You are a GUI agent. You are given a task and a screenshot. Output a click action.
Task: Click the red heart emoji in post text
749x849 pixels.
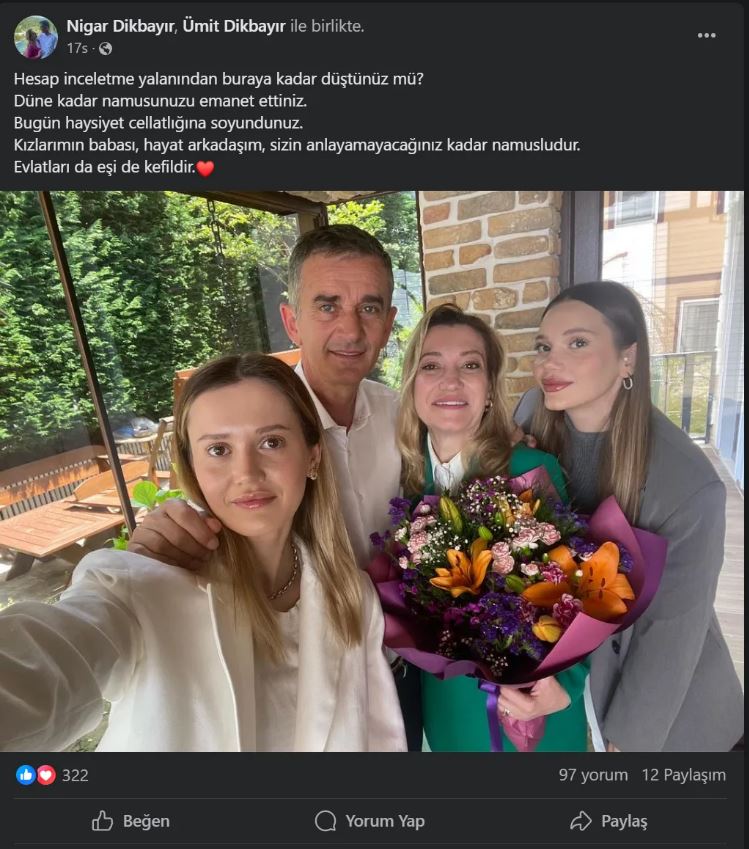click(205, 168)
